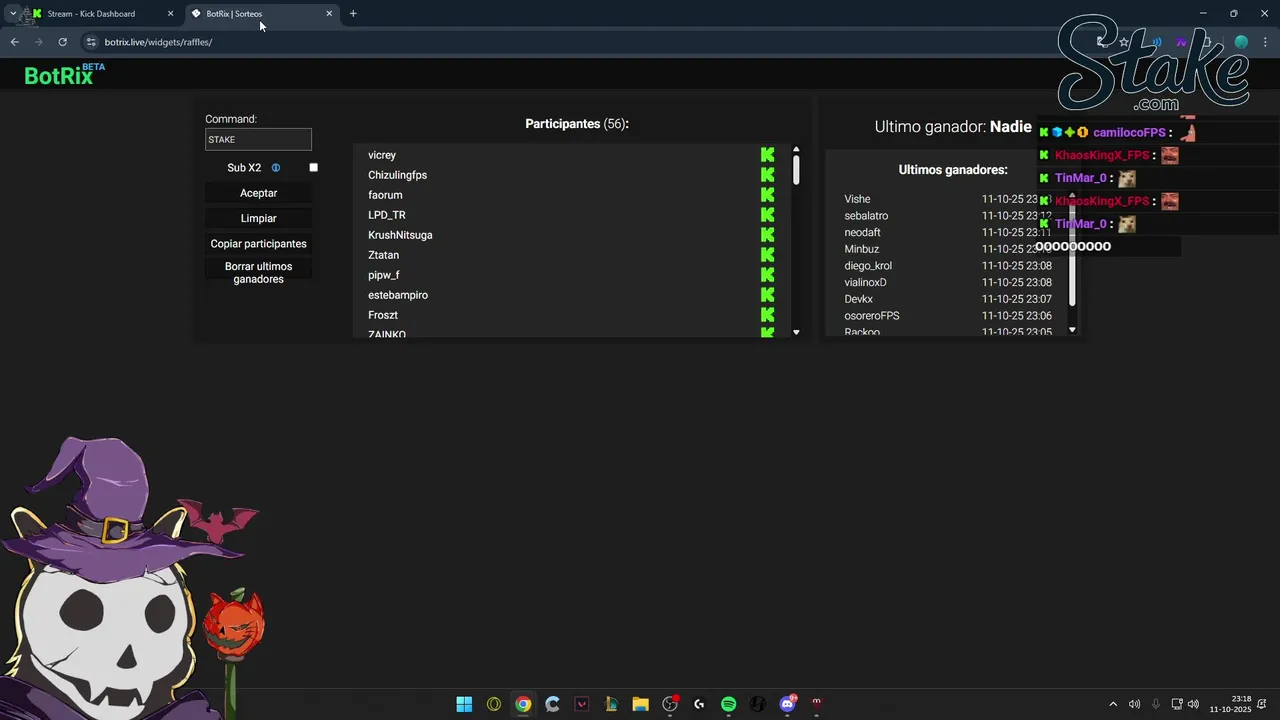Click participant name Ztatan
This screenshot has height=720, width=1280.
pos(383,255)
